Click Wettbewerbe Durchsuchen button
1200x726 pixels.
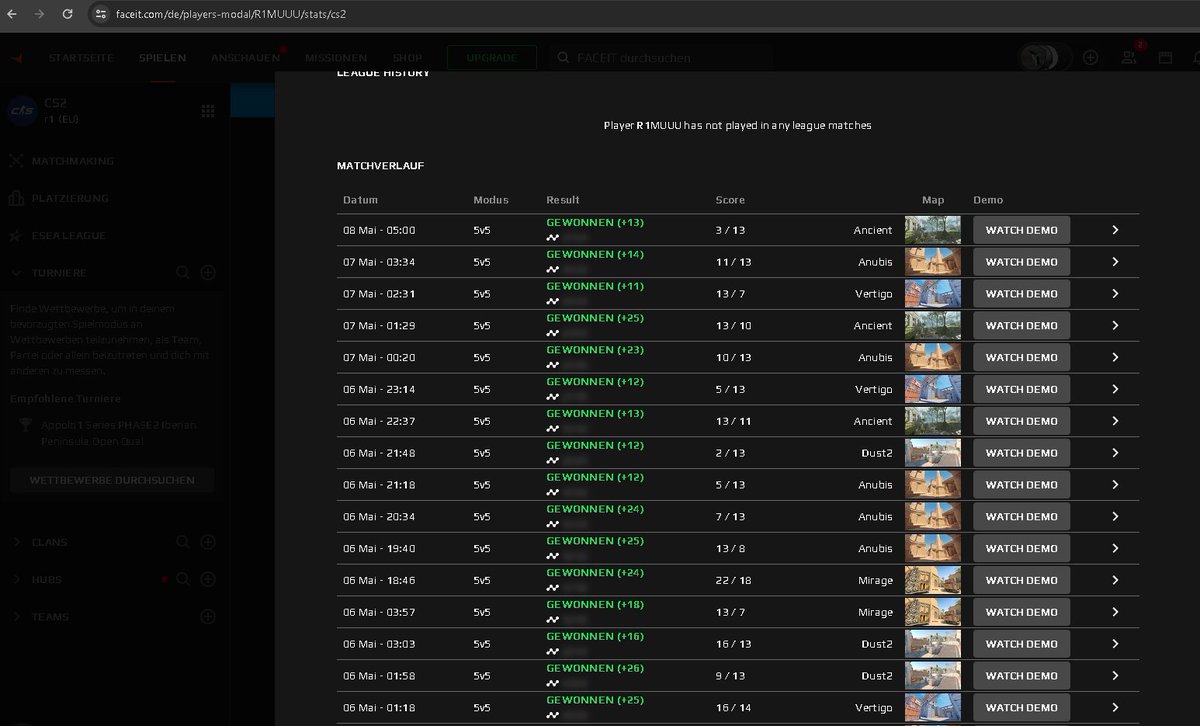pyautogui.click(x=112, y=480)
